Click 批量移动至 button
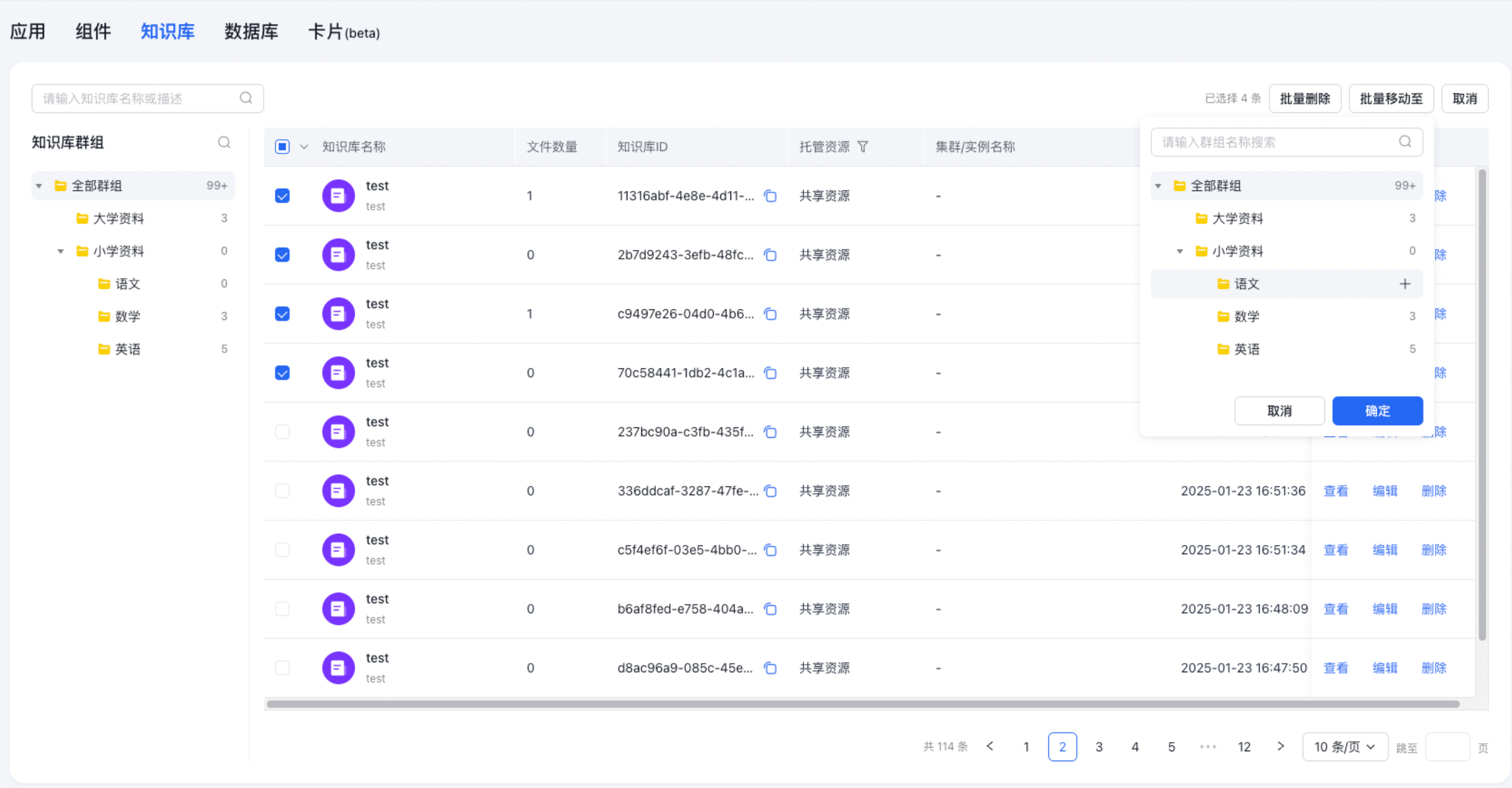The width and height of the screenshot is (1512, 788). point(1391,98)
